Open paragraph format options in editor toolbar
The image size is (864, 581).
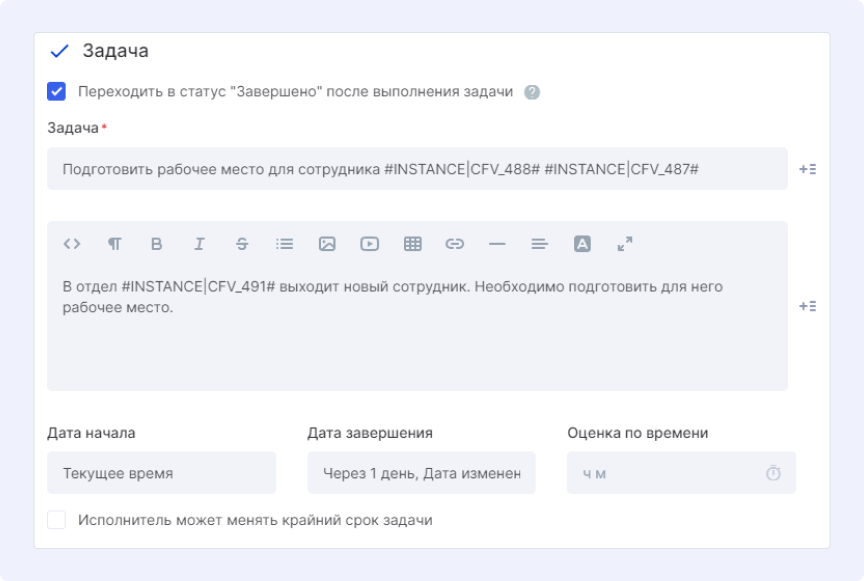(114, 243)
